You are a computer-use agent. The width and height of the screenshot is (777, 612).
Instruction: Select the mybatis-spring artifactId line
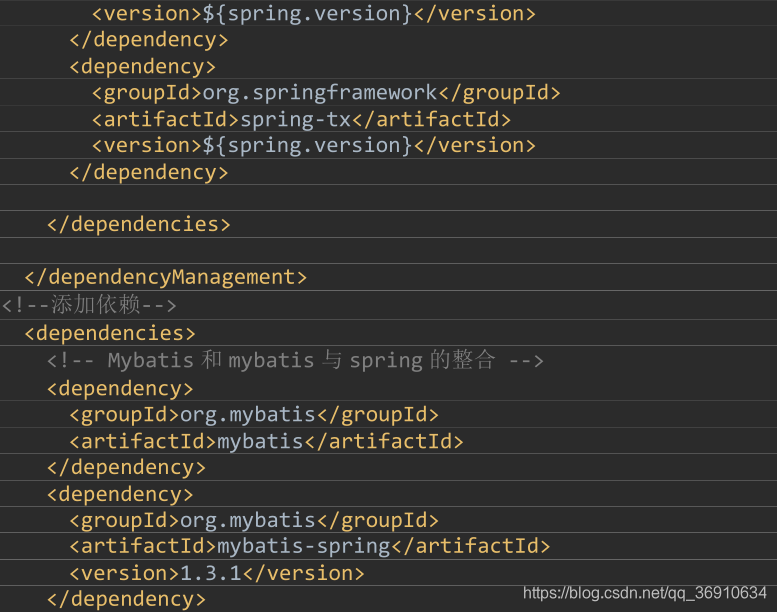click(310, 546)
